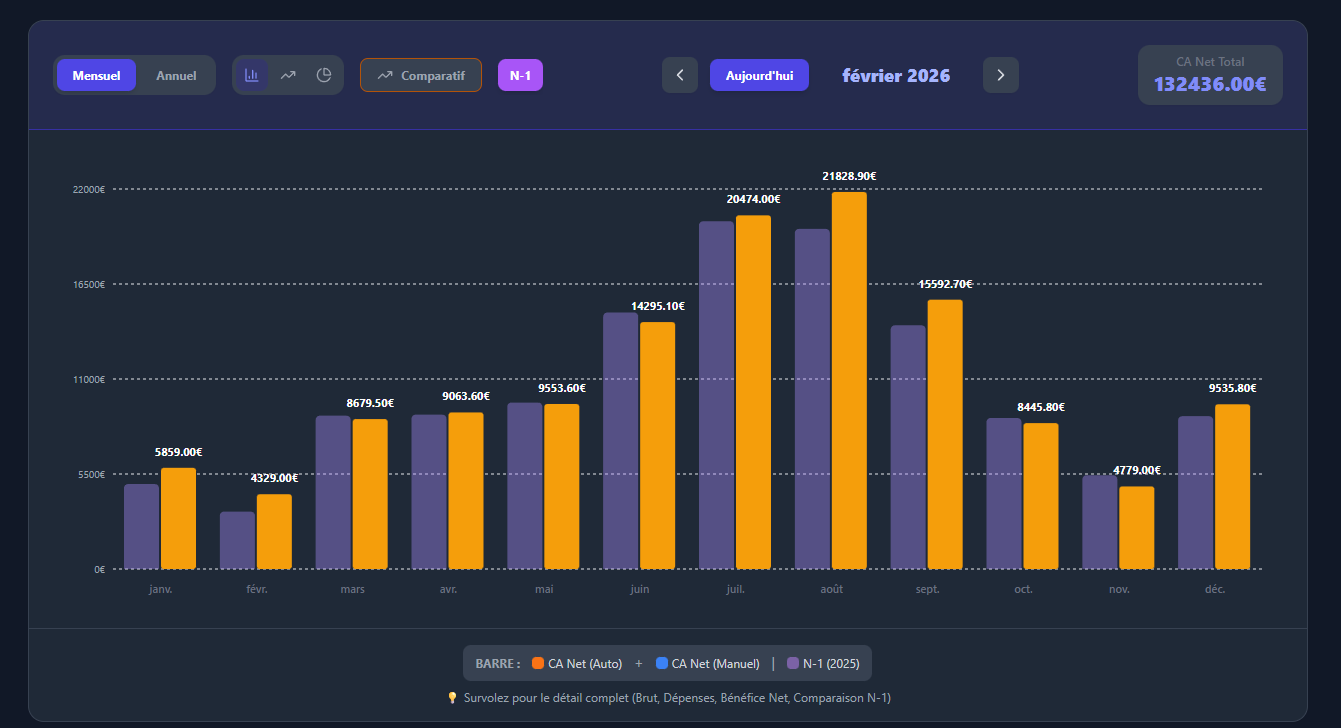The height and width of the screenshot is (728, 1341).
Task: Toggle the Comparatif mode button
Action: (421, 75)
